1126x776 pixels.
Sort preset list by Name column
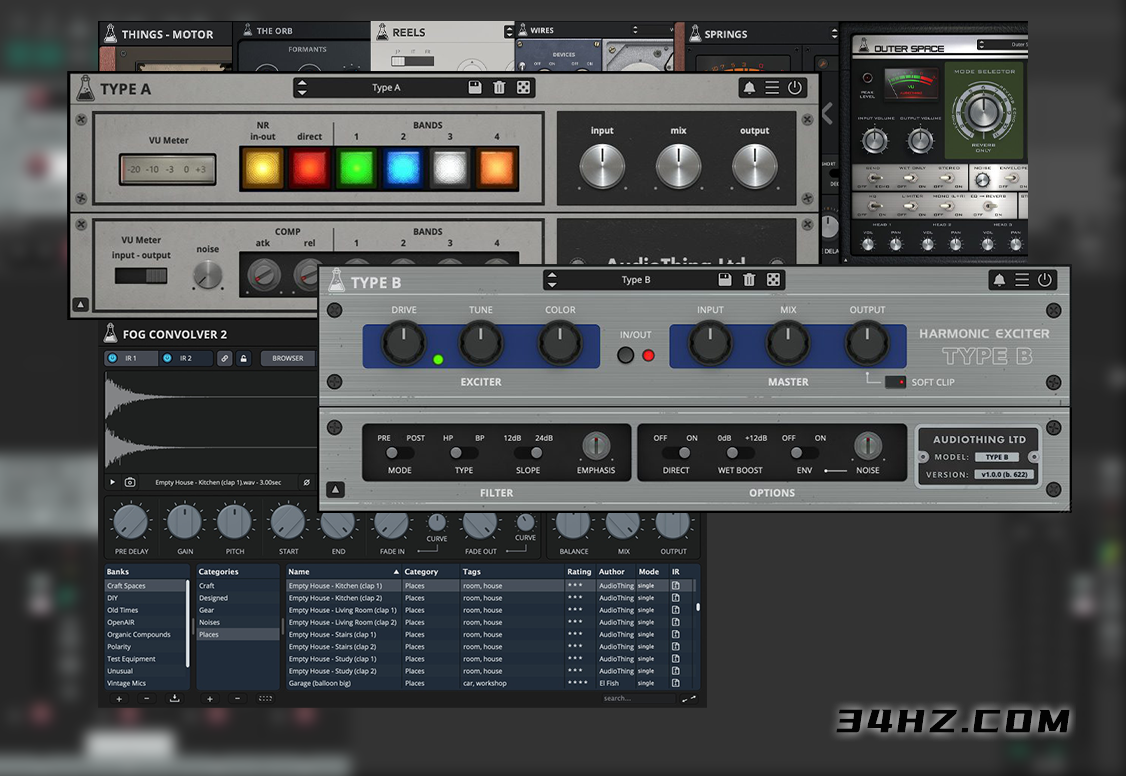click(x=343, y=572)
